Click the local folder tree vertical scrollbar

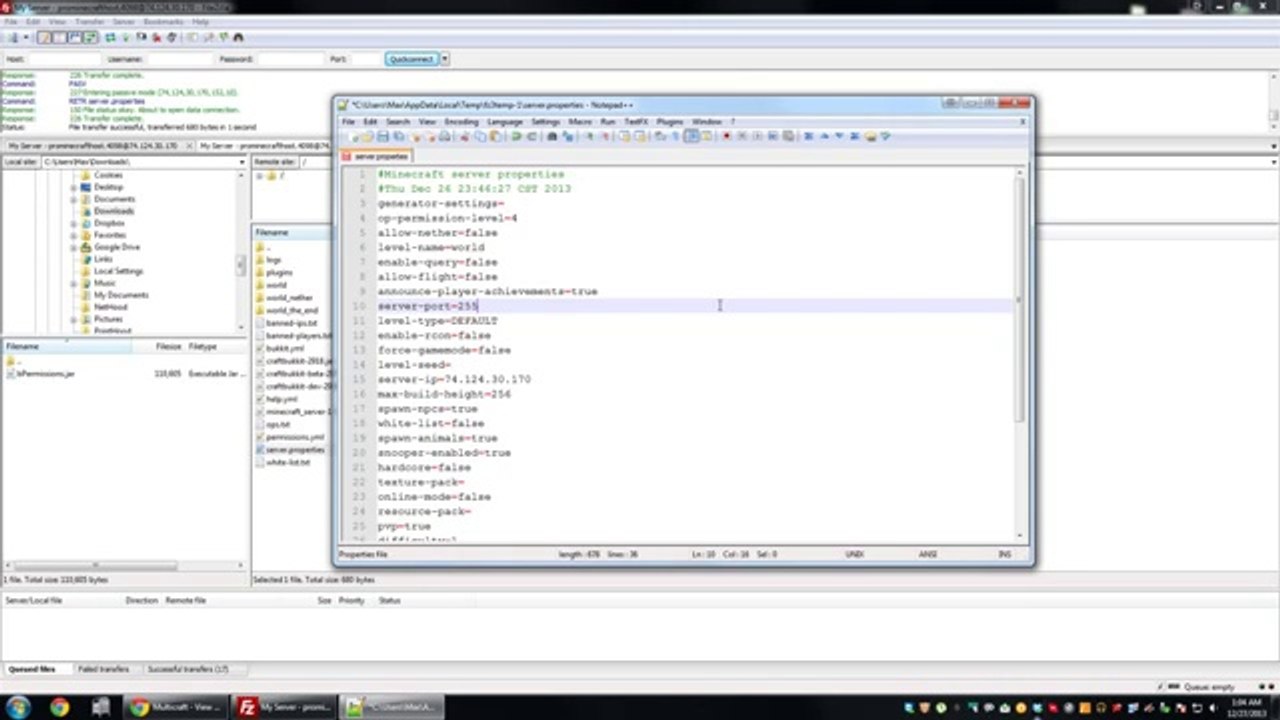[241, 265]
